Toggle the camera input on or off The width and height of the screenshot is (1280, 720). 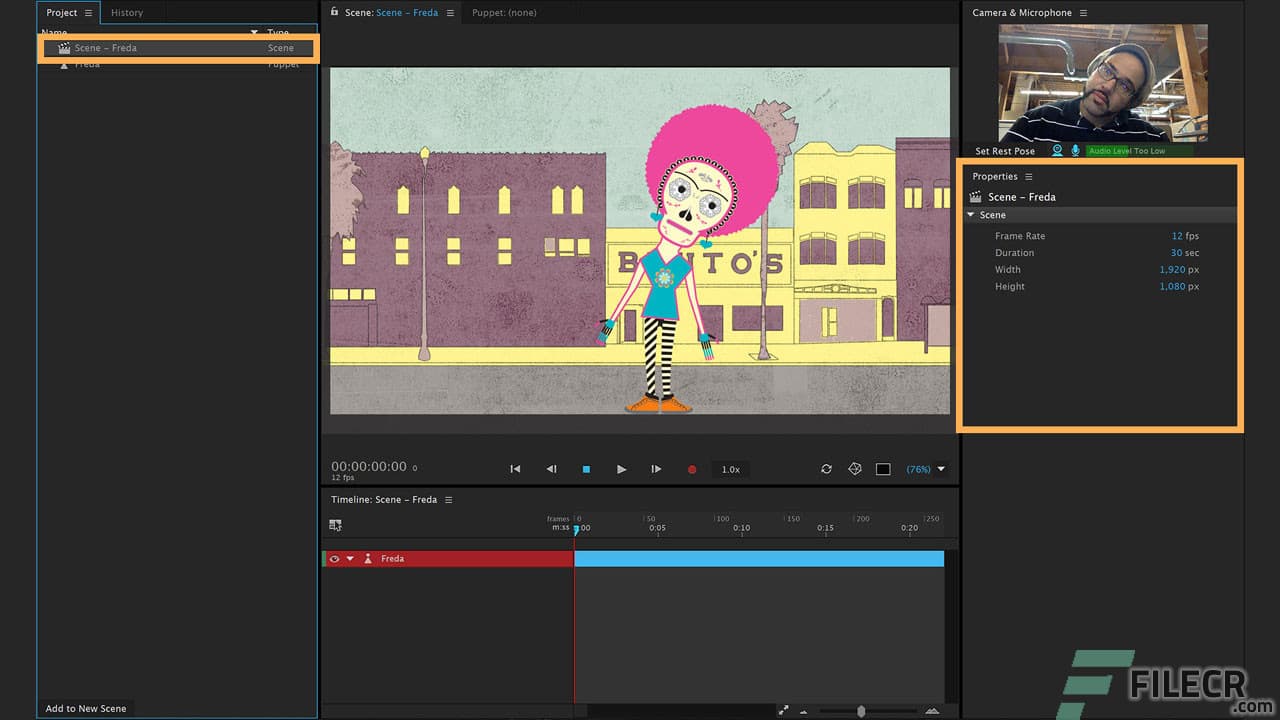(1057, 150)
